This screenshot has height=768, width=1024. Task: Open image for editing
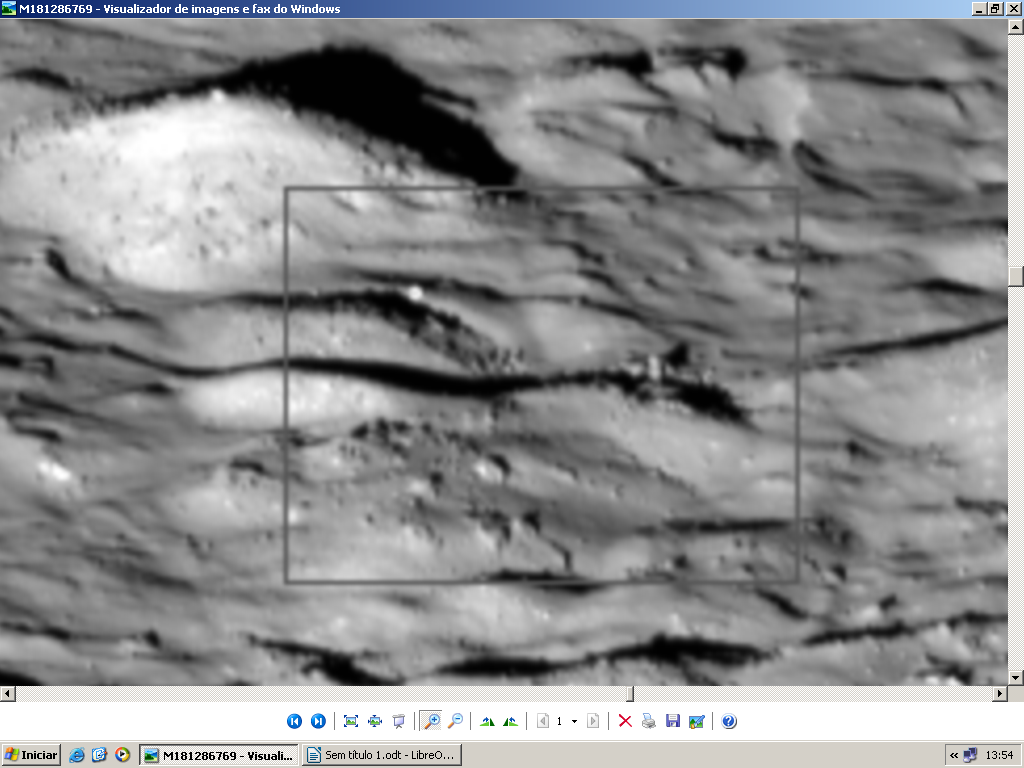click(x=697, y=721)
